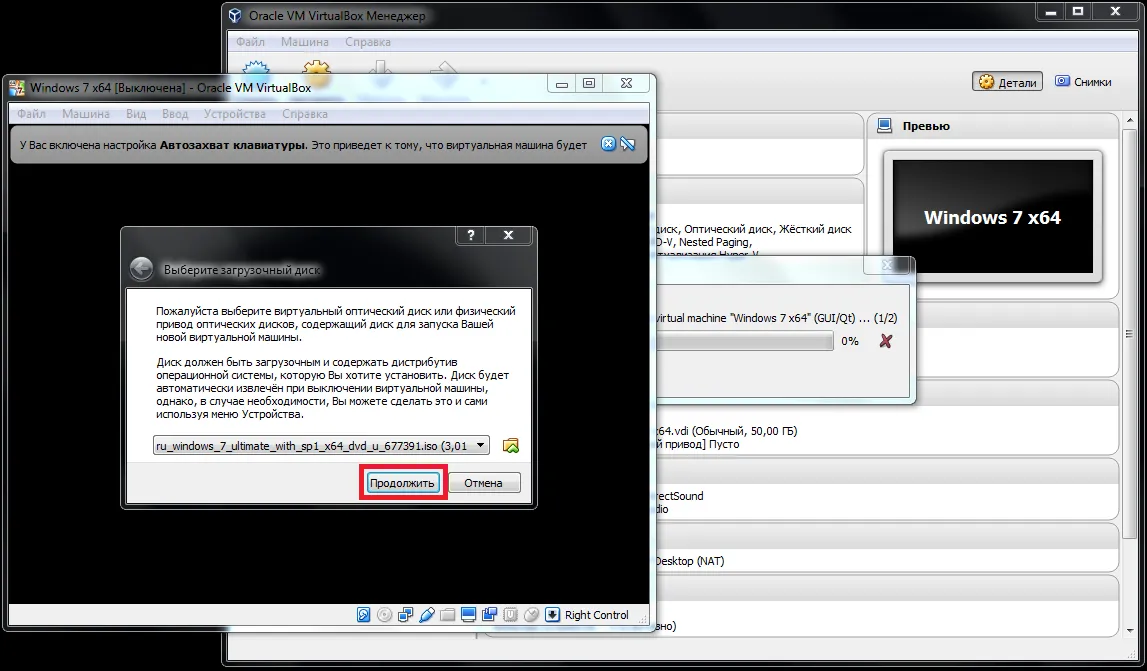
Task: Browse for disk image with folder icon
Action: [x=511, y=446]
